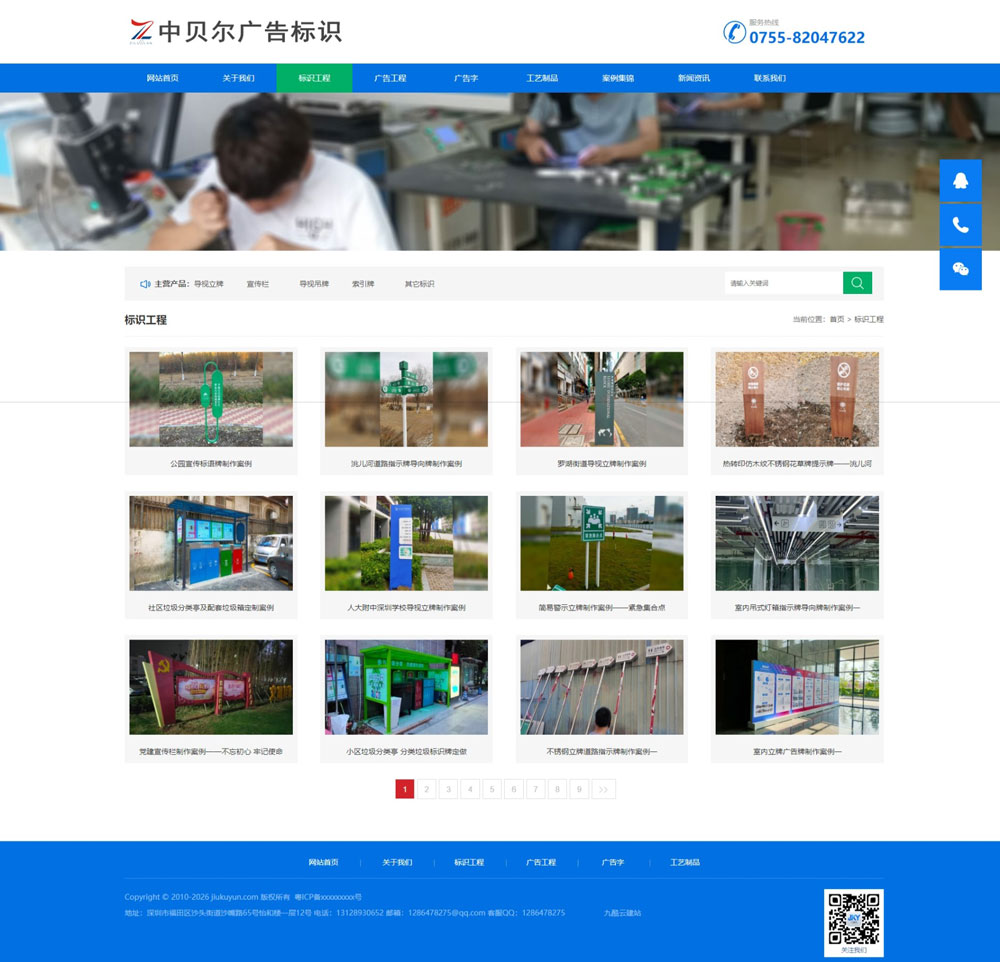Go to pagination page 5
The image size is (1000, 962).
(492, 789)
